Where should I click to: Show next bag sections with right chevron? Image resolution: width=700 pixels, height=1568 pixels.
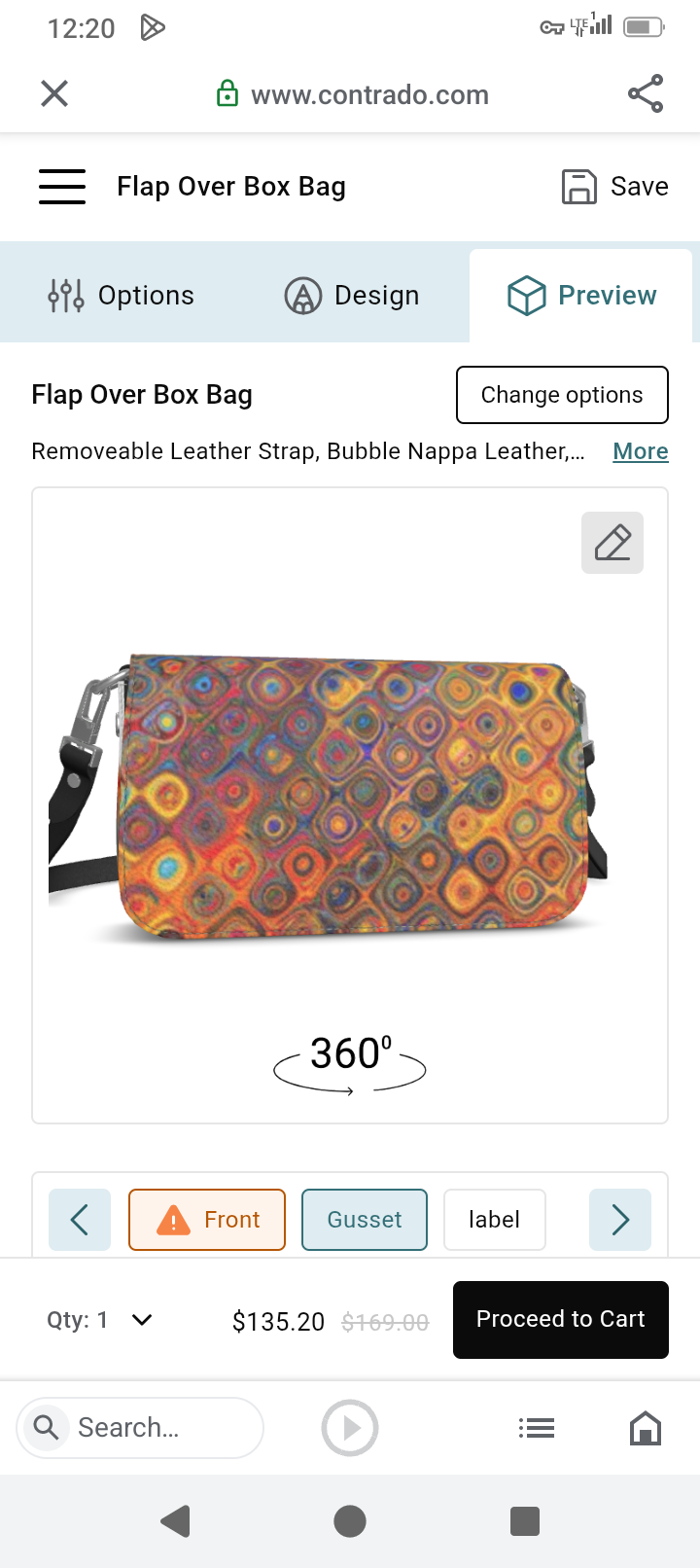[x=620, y=1220]
